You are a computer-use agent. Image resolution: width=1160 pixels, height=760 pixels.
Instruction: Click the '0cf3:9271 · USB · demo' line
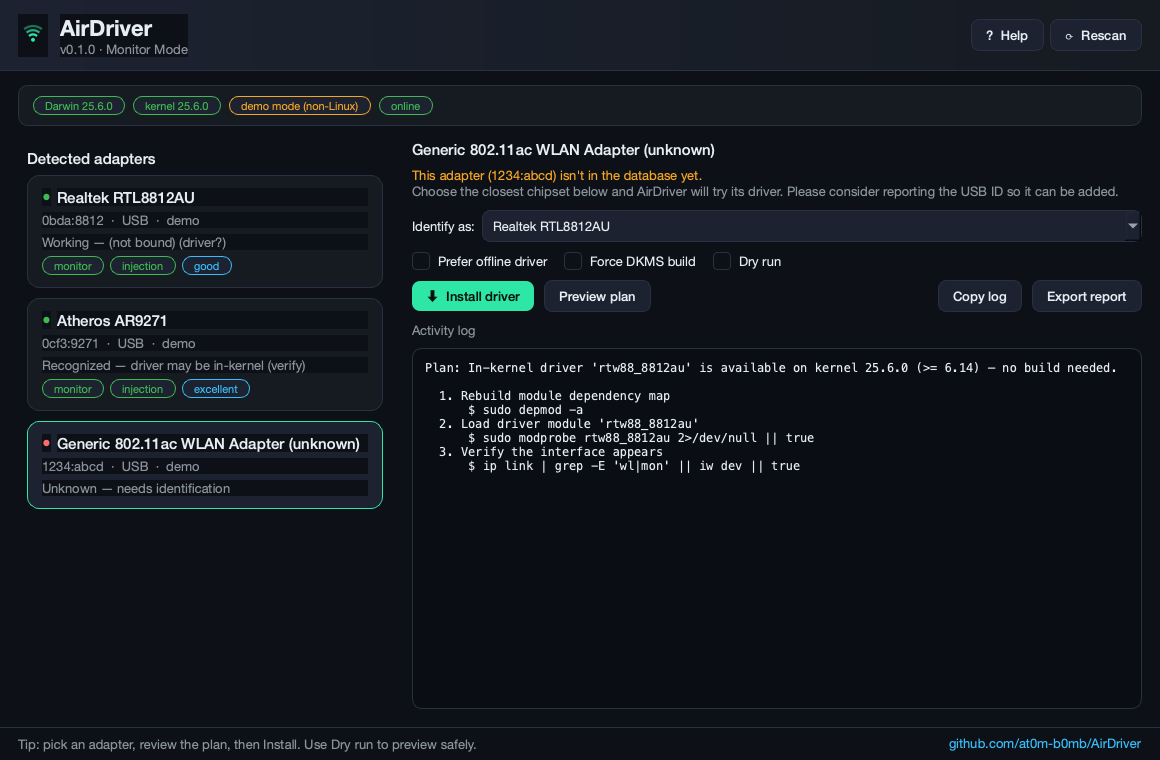click(x=118, y=343)
